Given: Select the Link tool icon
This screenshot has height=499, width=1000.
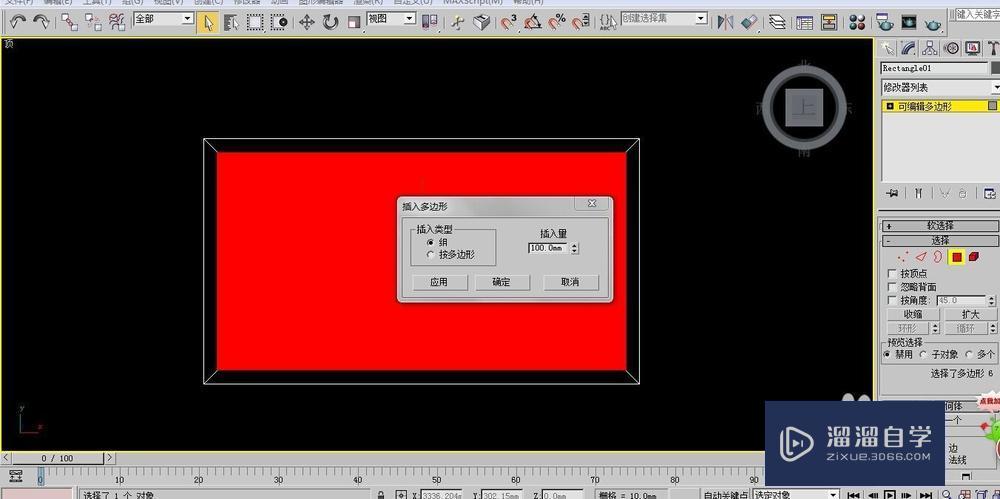Looking at the screenshot, I should pyautogui.click(x=70, y=22).
